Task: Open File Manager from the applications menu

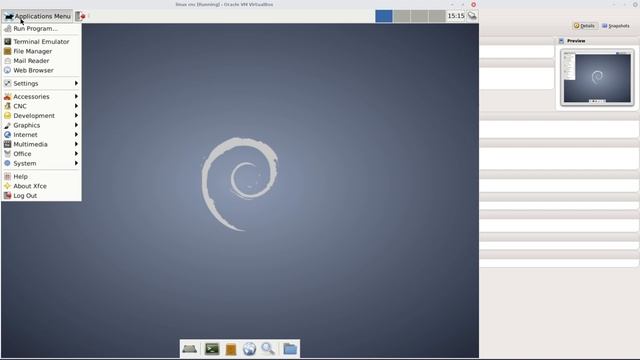Action: (x=41, y=51)
